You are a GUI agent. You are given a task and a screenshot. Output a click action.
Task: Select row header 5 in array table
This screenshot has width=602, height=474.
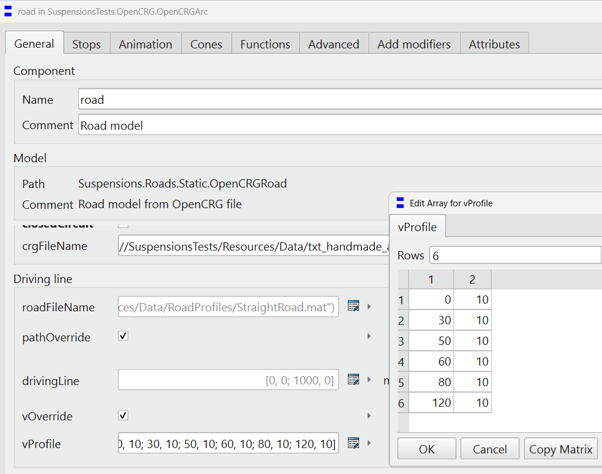point(403,382)
